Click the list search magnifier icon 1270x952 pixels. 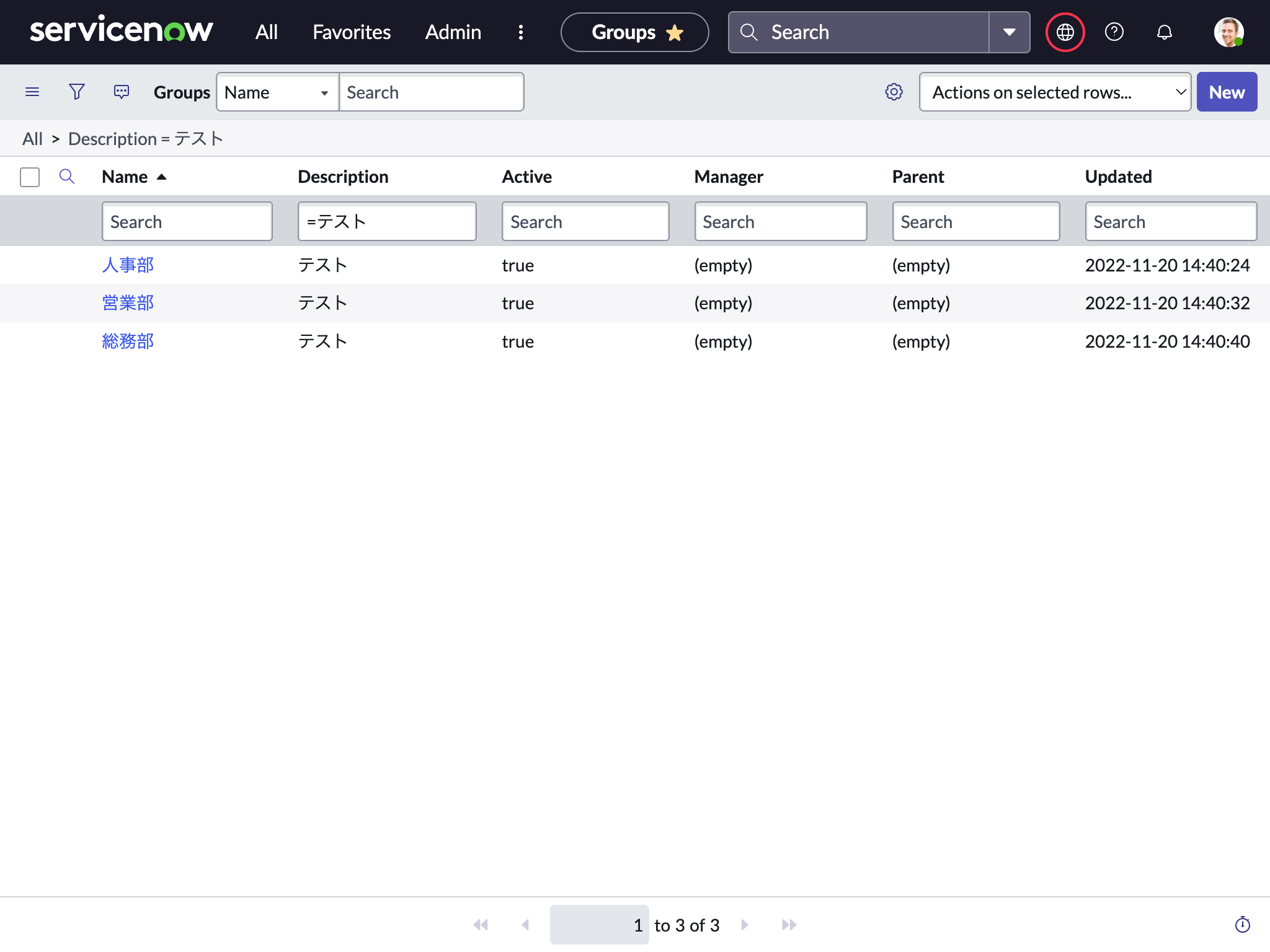(x=67, y=177)
